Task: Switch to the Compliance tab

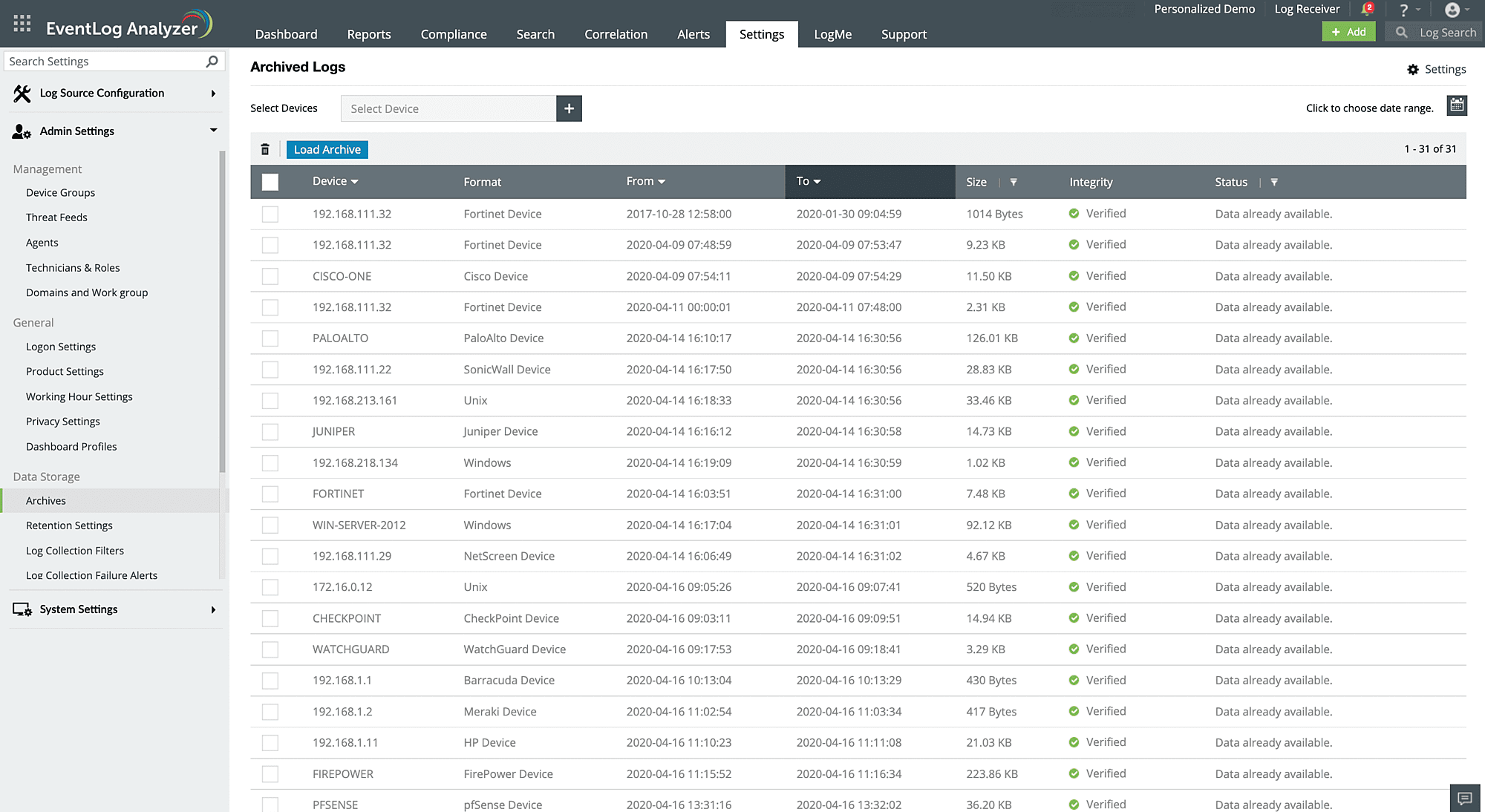Action: pyautogui.click(x=453, y=34)
